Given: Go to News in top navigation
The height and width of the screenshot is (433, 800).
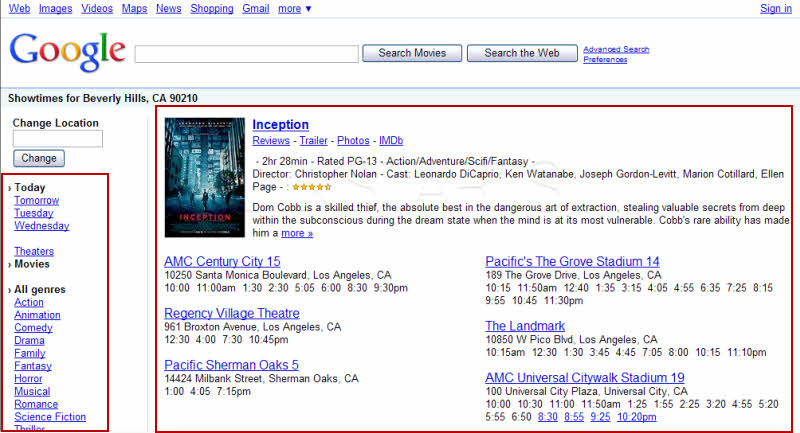Looking at the screenshot, I should pyautogui.click(x=168, y=9).
